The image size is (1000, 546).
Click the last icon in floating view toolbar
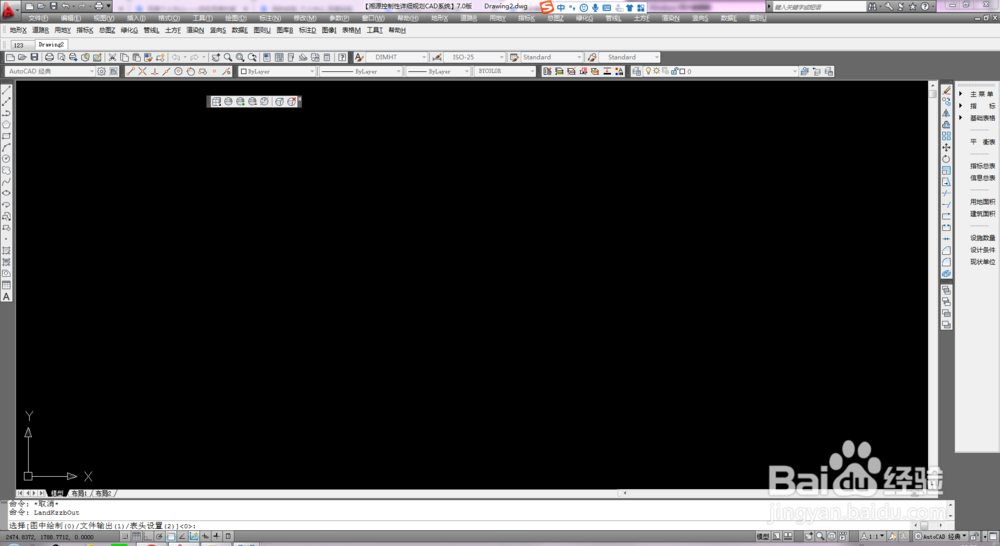291,101
